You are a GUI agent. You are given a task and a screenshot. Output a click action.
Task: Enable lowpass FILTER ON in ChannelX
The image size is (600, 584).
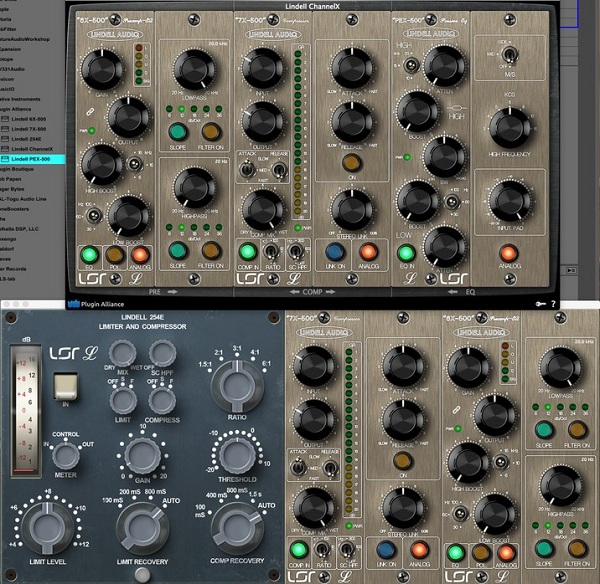[x=210, y=132]
